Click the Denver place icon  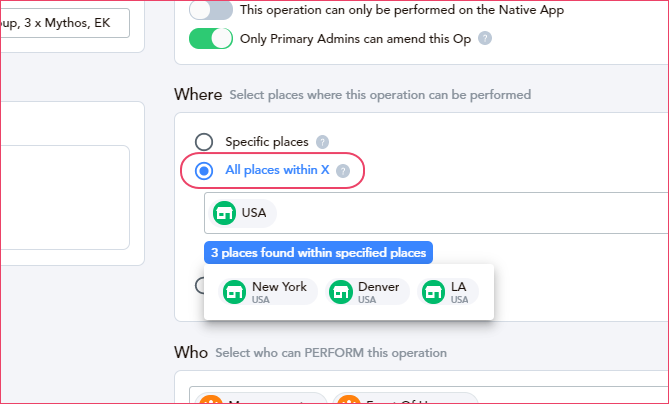(340, 292)
